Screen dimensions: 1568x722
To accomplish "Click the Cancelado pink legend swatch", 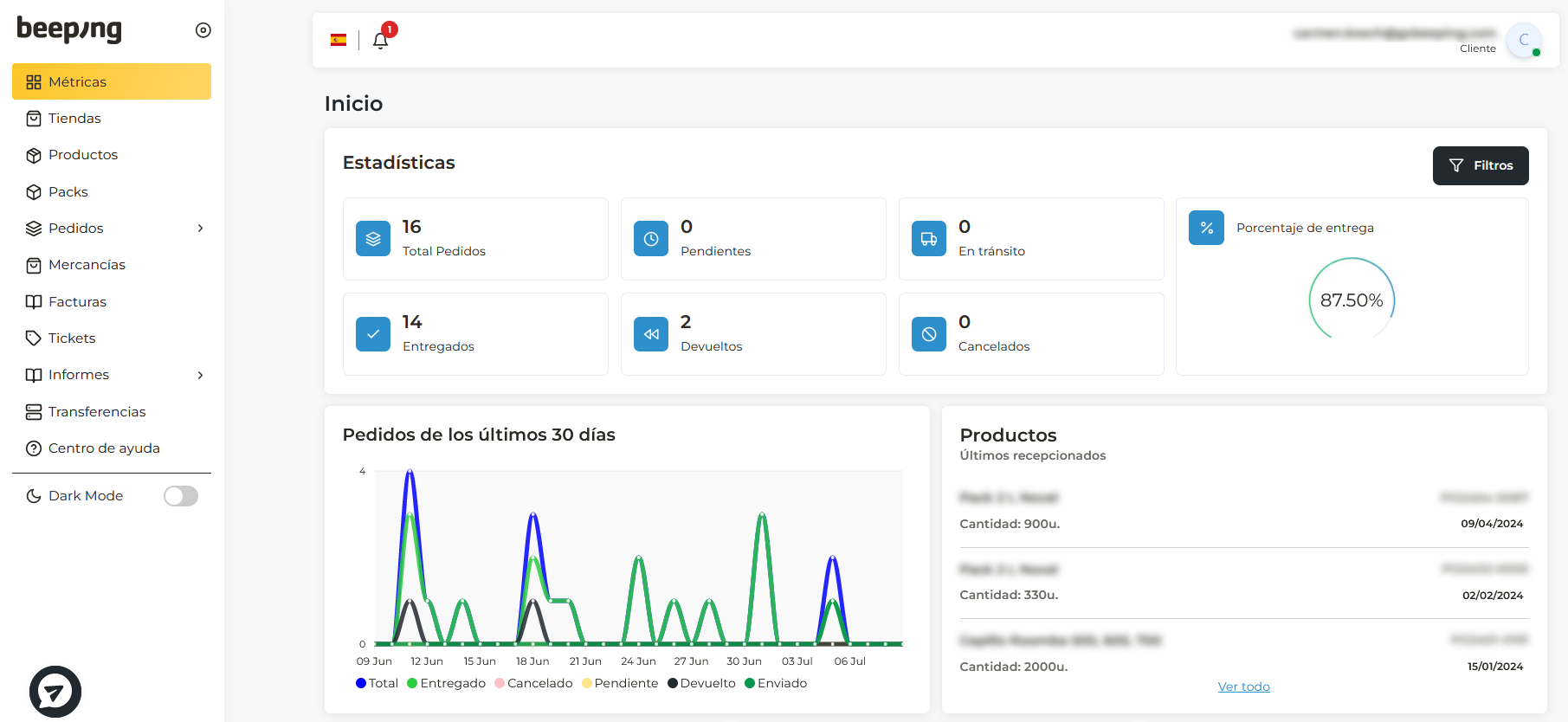I will tap(500, 683).
